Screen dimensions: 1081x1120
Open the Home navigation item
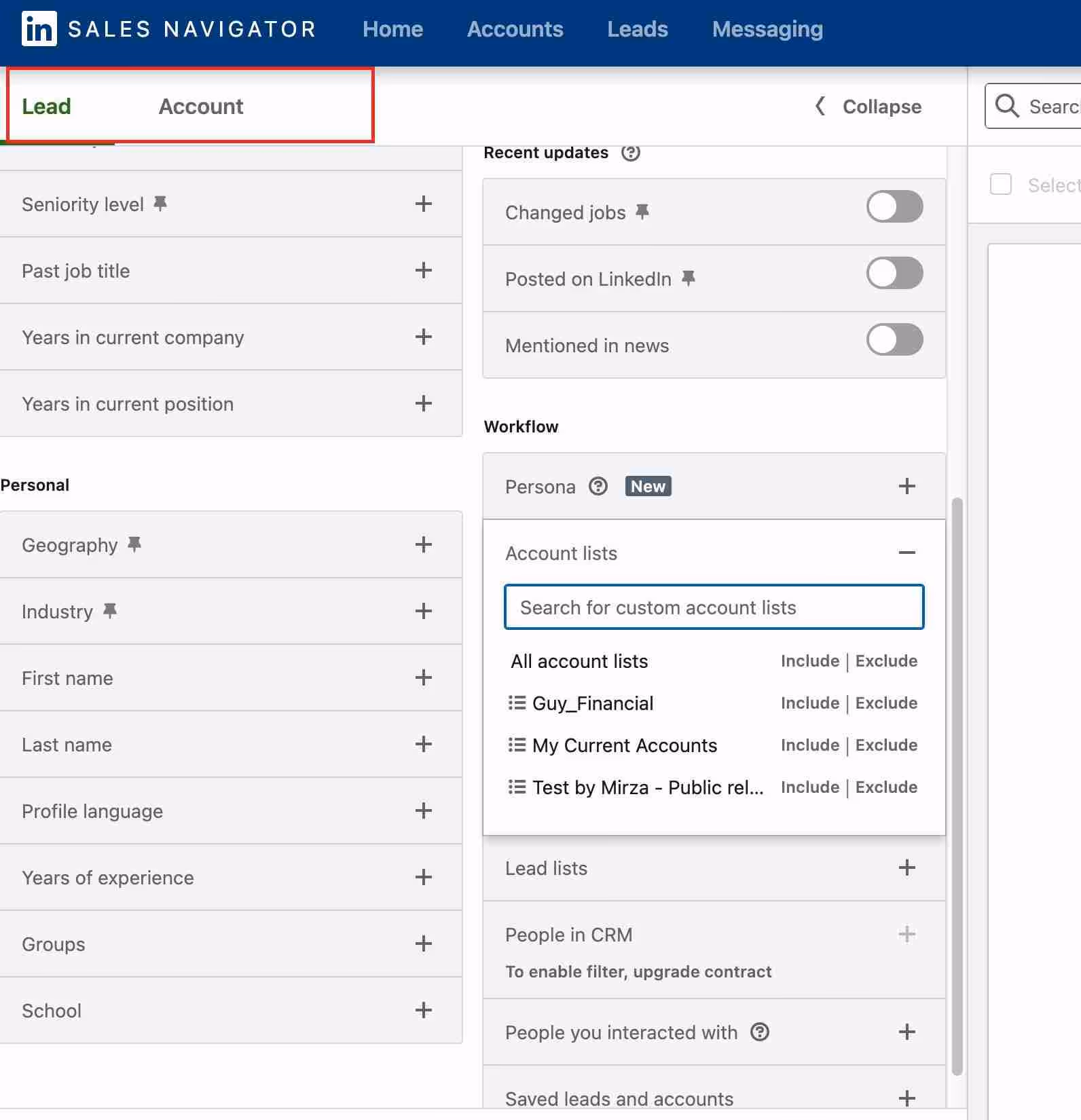point(392,29)
